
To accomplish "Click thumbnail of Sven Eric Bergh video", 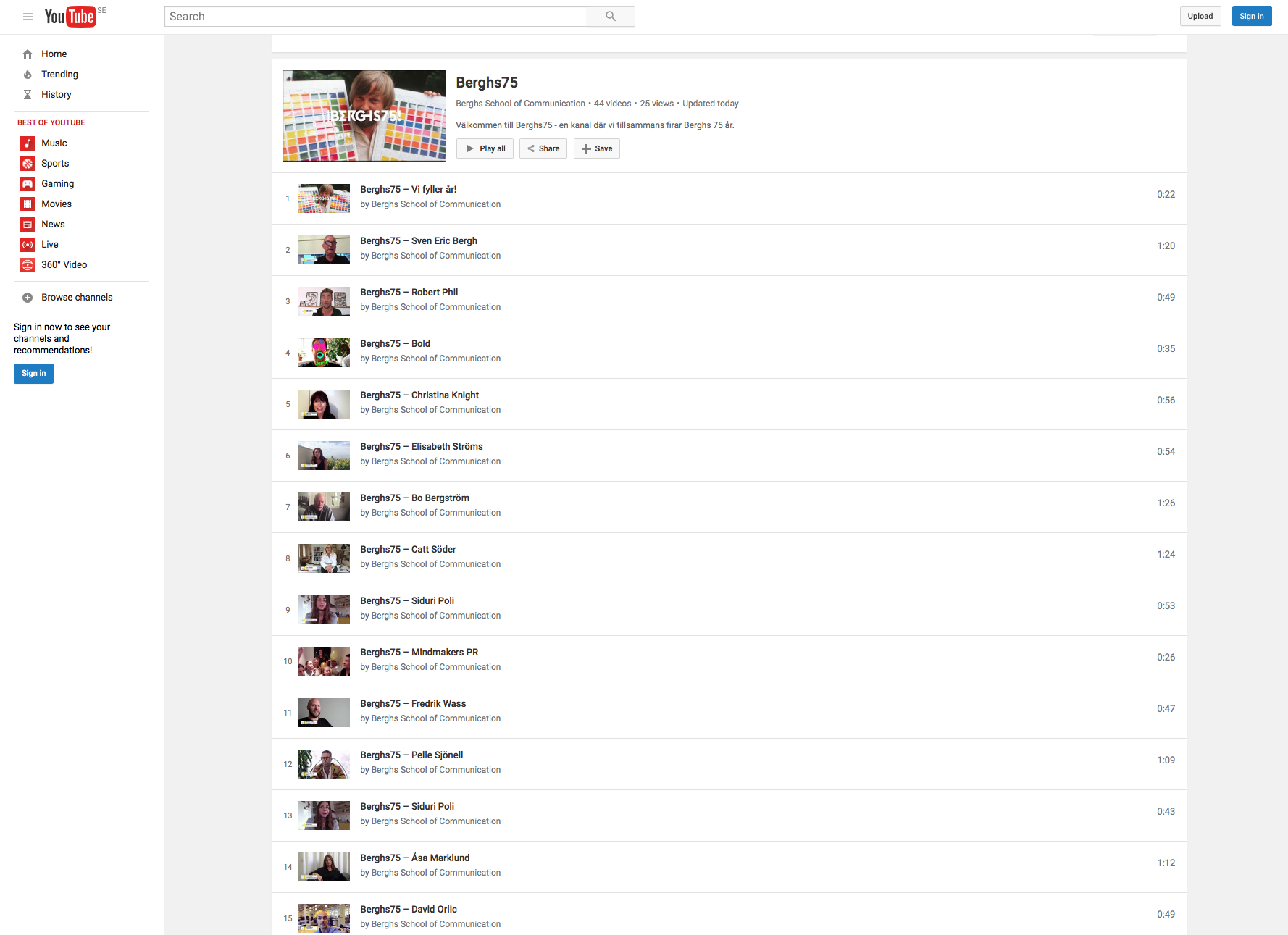I will (x=324, y=250).
